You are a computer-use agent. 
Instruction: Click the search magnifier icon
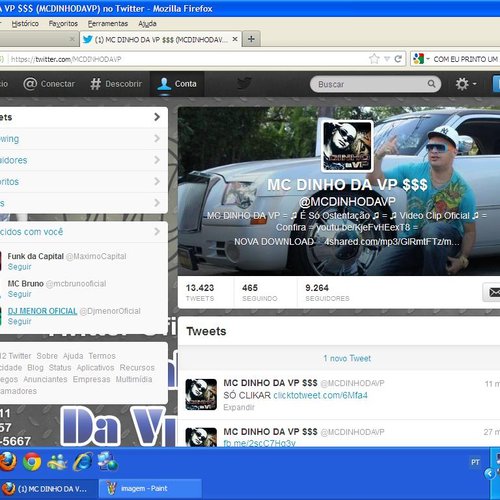tap(431, 84)
